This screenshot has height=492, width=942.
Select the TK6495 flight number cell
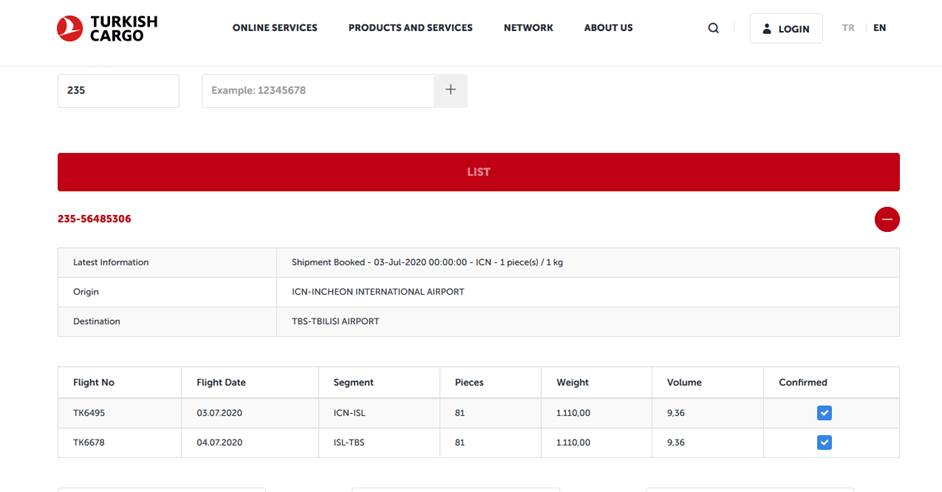pyautogui.click(x=88, y=413)
